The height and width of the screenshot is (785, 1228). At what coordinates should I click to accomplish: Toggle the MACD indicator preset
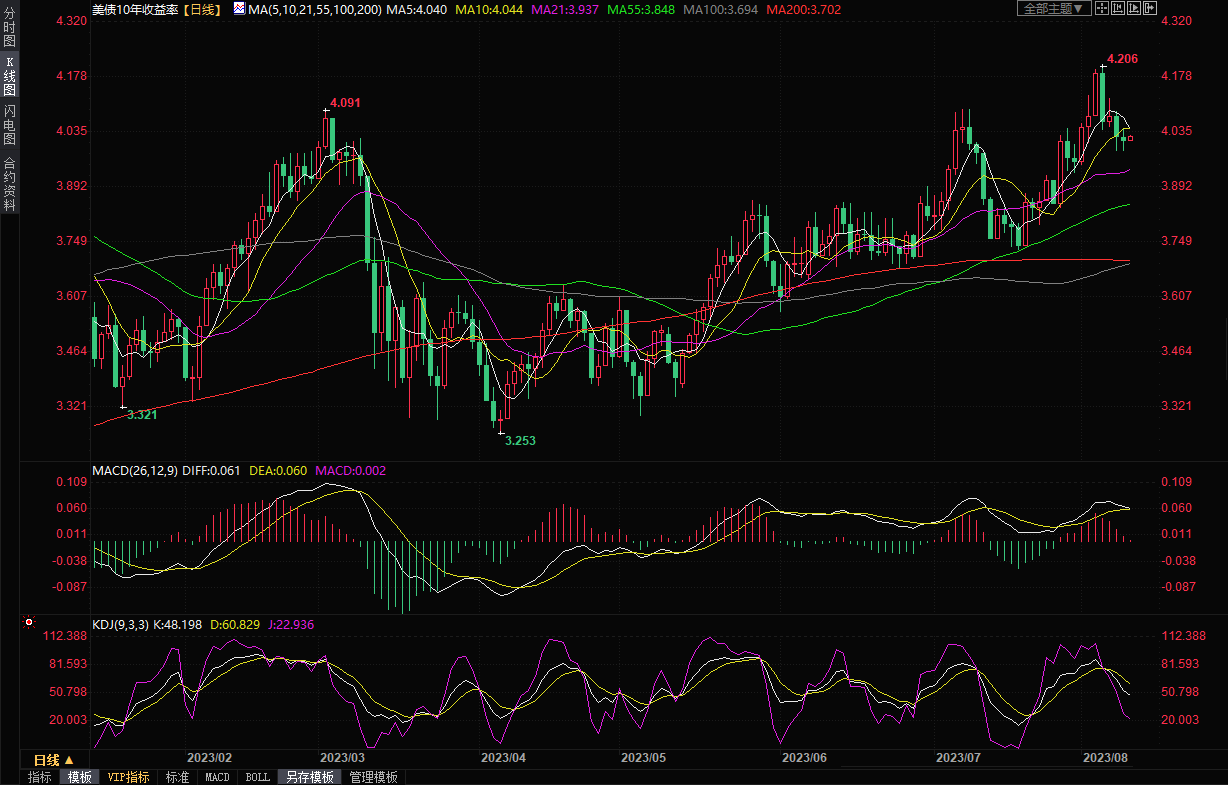pyautogui.click(x=217, y=777)
